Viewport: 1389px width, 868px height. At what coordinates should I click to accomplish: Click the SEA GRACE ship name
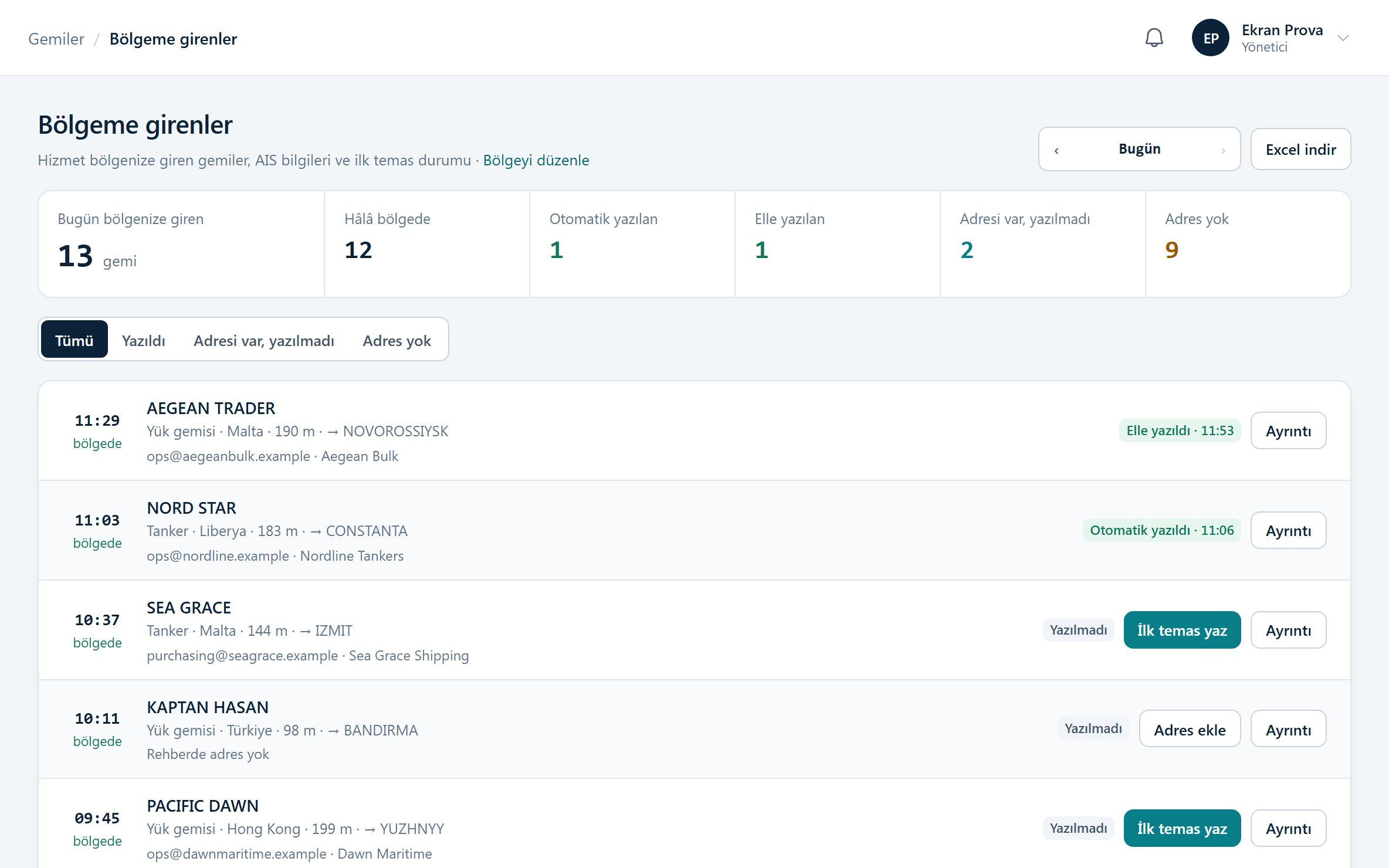pyautogui.click(x=189, y=608)
